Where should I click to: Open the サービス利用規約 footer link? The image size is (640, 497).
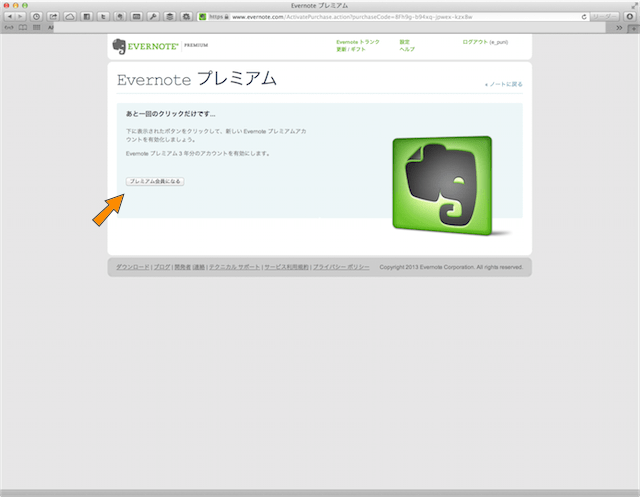286,267
